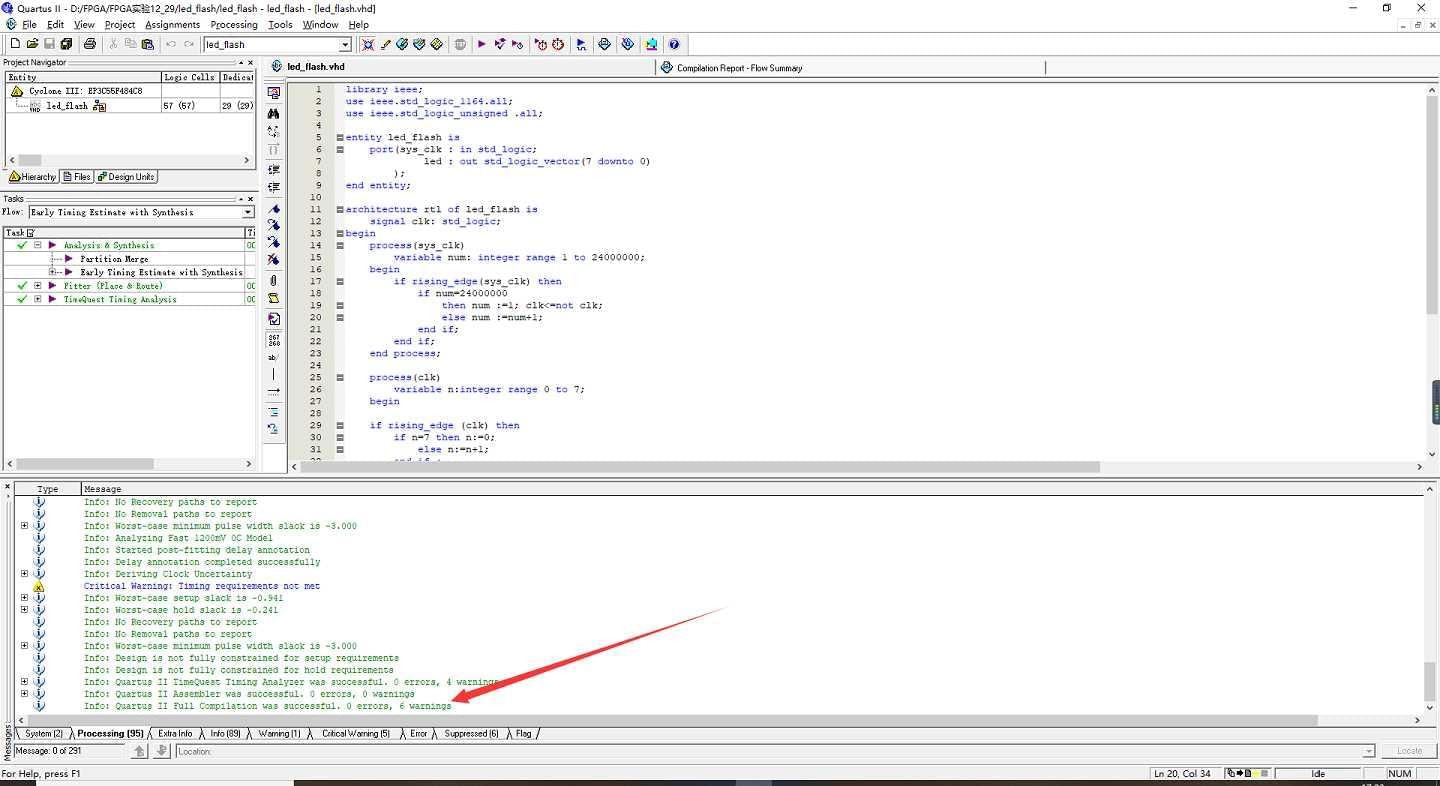The height and width of the screenshot is (786, 1440).
Task: Click the clear all bookmarks icon
Action: pos(273,259)
